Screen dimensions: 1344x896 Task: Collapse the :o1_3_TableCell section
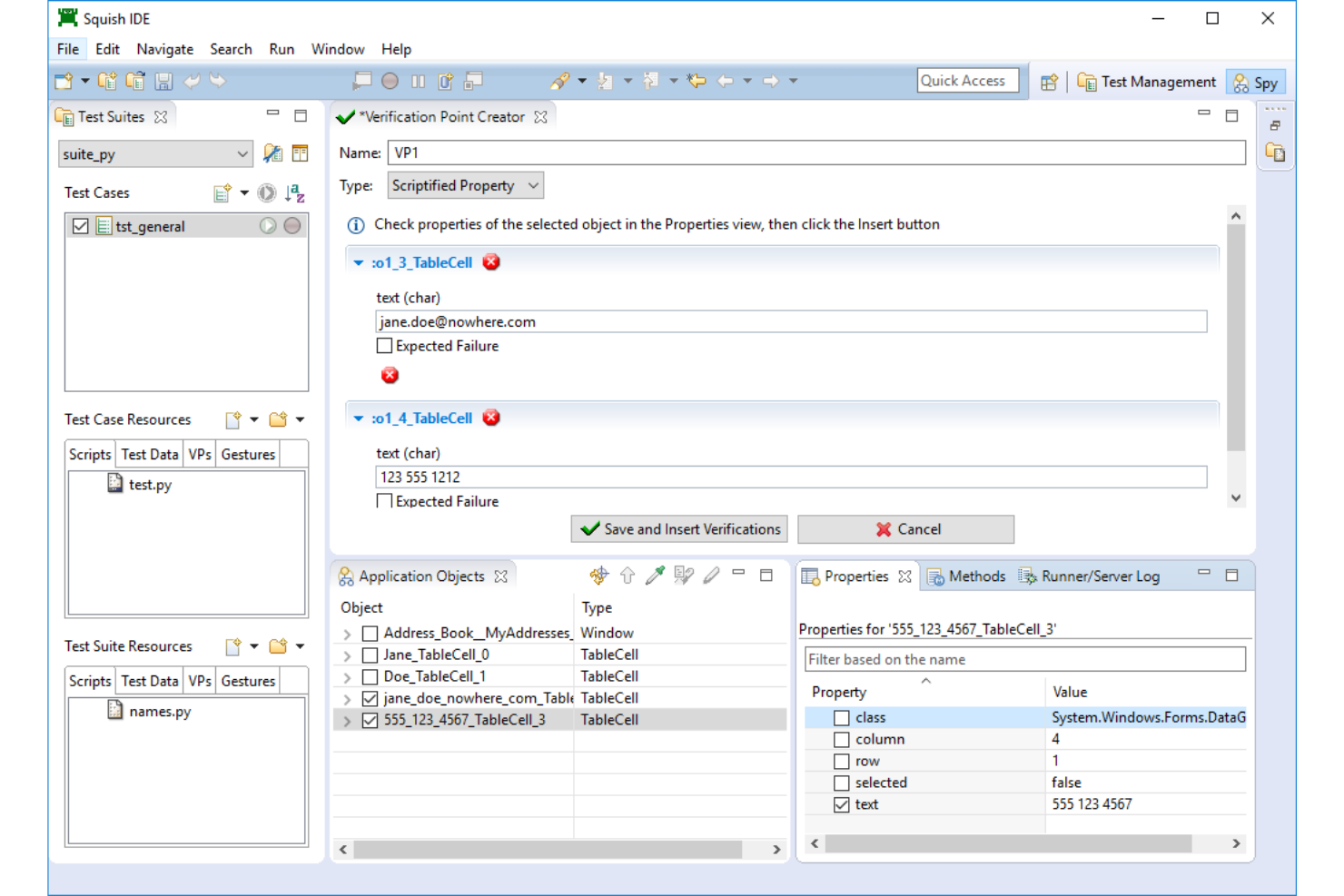tap(359, 262)
